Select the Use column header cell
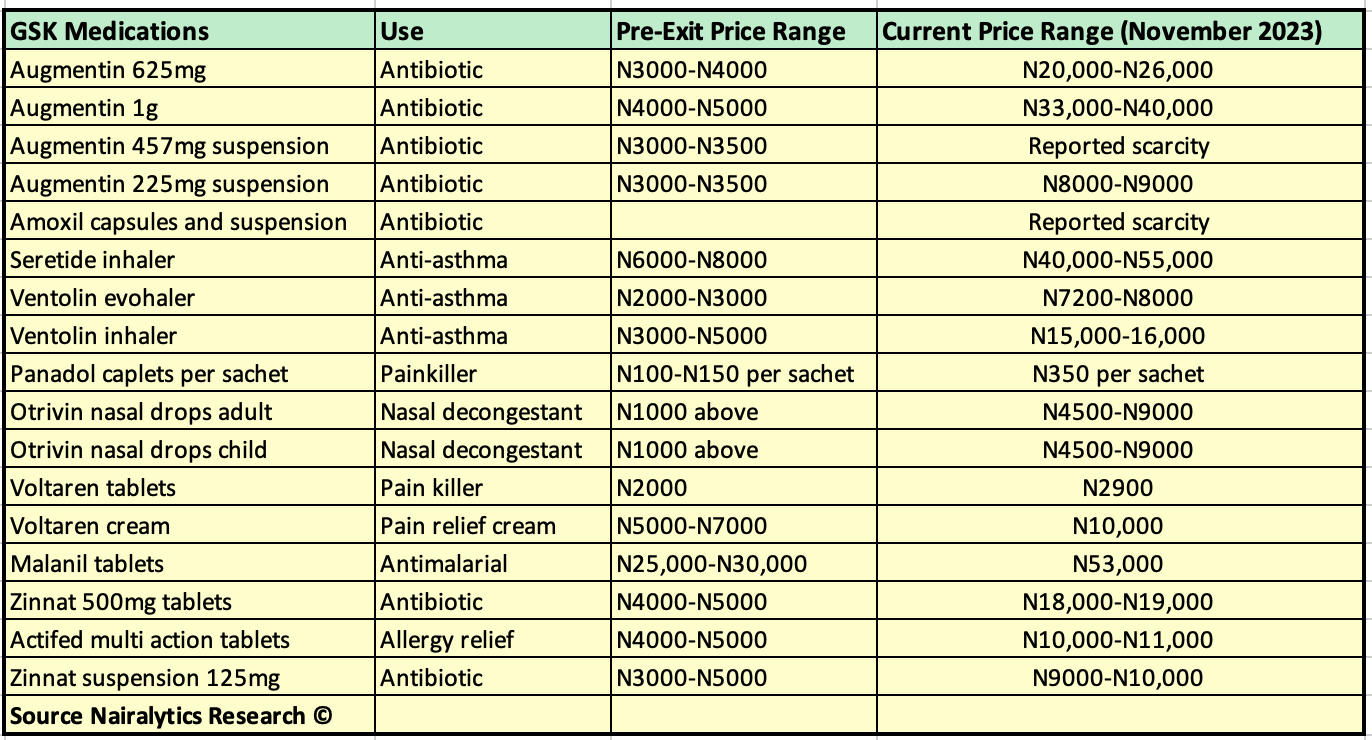Image resolution: width=1372 pixels, height=740 pixels. [493, 31]
